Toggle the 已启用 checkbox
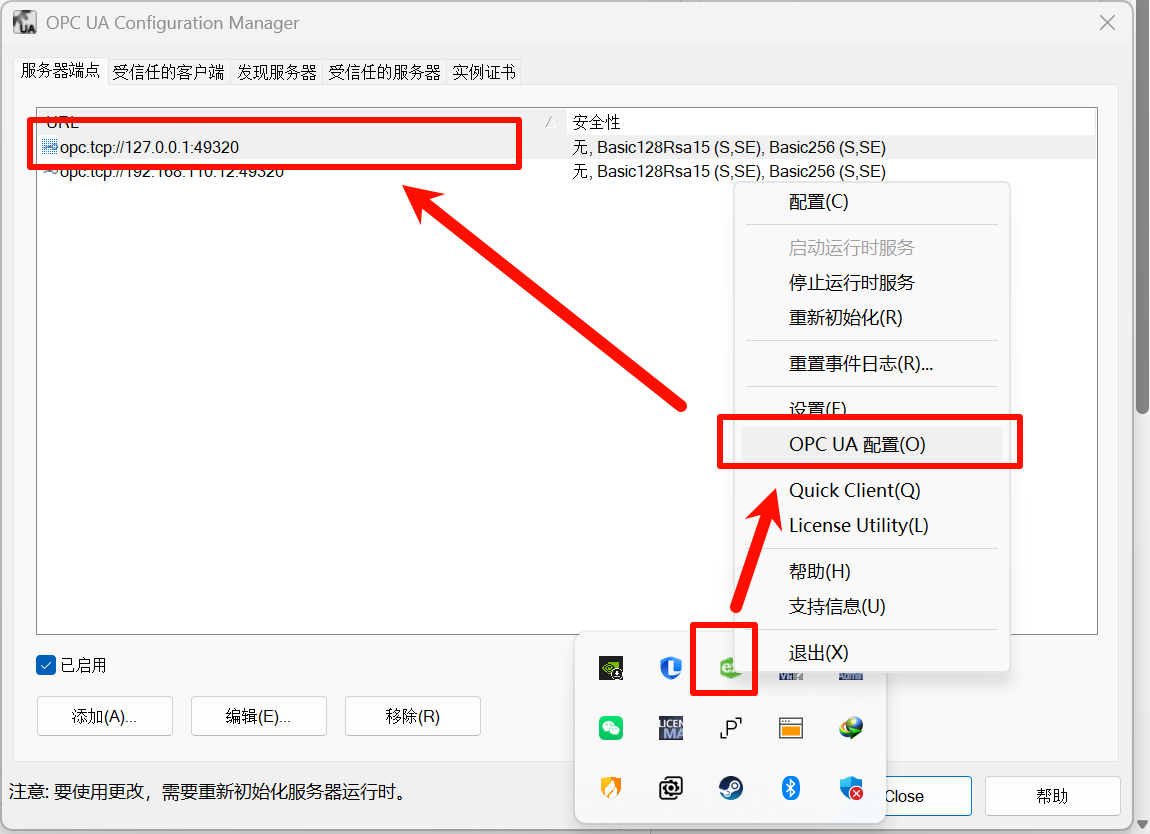Screen dimensions: 1150x834 (x=46, y=665)
